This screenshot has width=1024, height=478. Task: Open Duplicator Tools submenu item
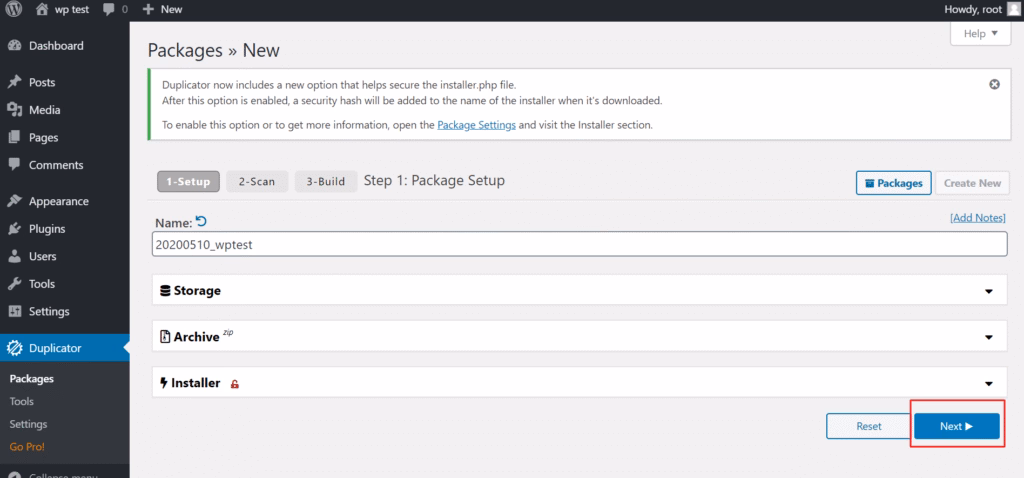[22, 402]
